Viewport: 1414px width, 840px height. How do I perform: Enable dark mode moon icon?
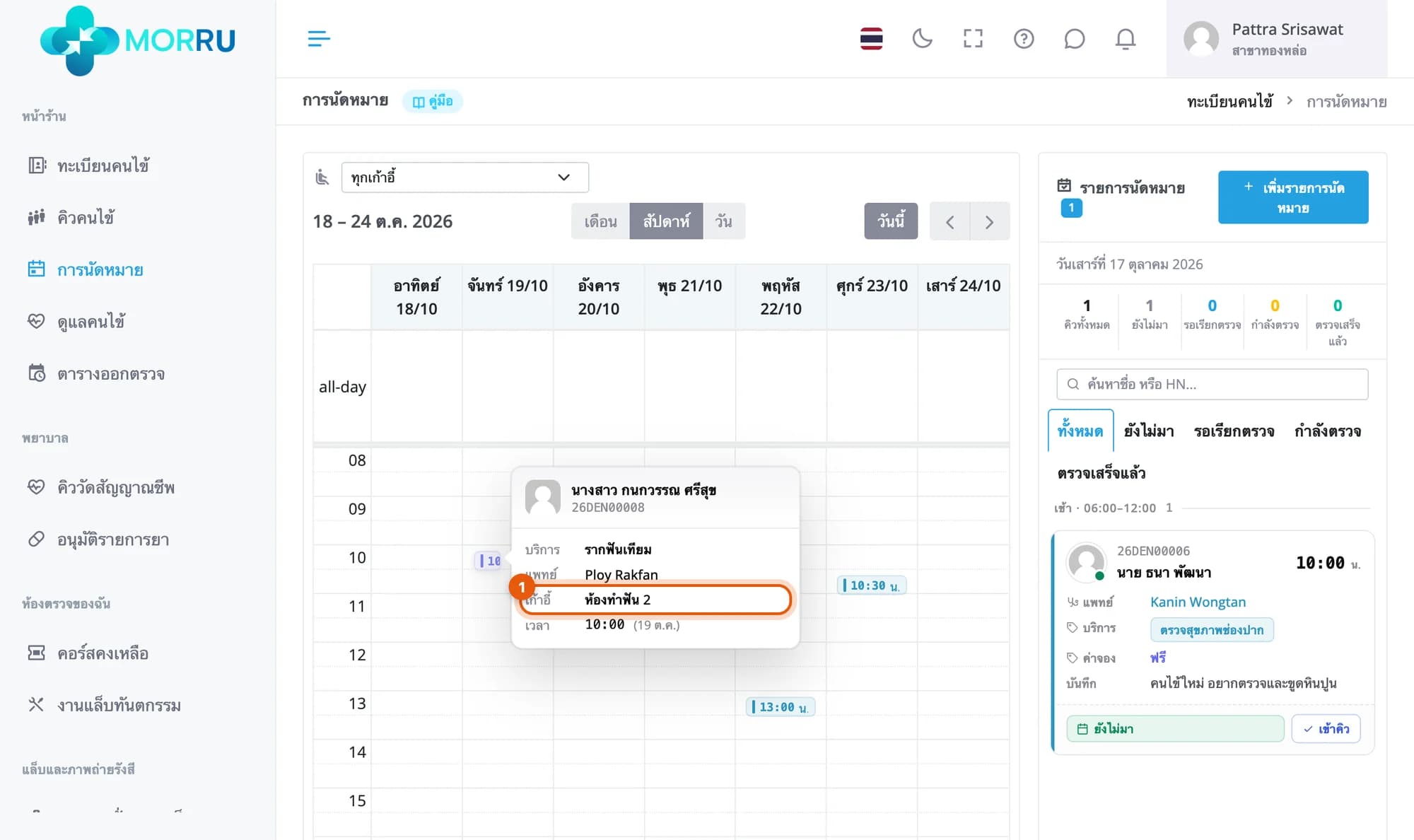[922, 38]
